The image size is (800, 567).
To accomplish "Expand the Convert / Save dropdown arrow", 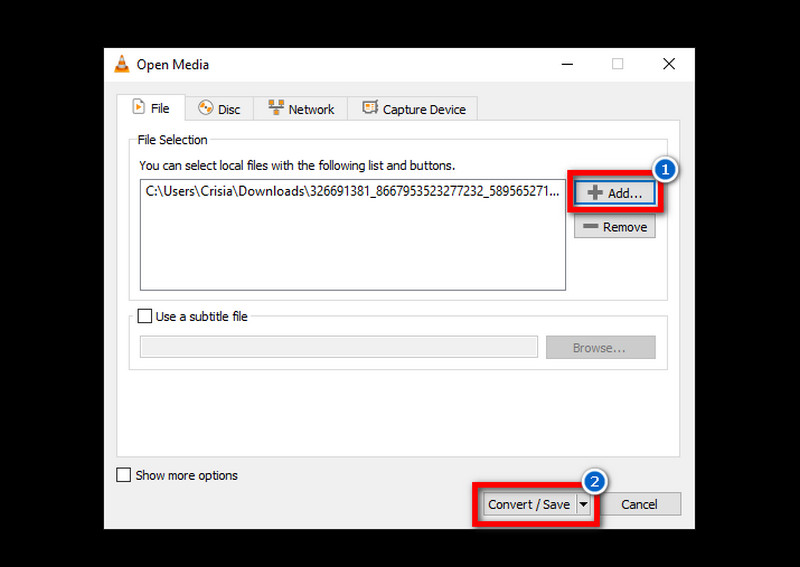I will (x=583, y=505).
